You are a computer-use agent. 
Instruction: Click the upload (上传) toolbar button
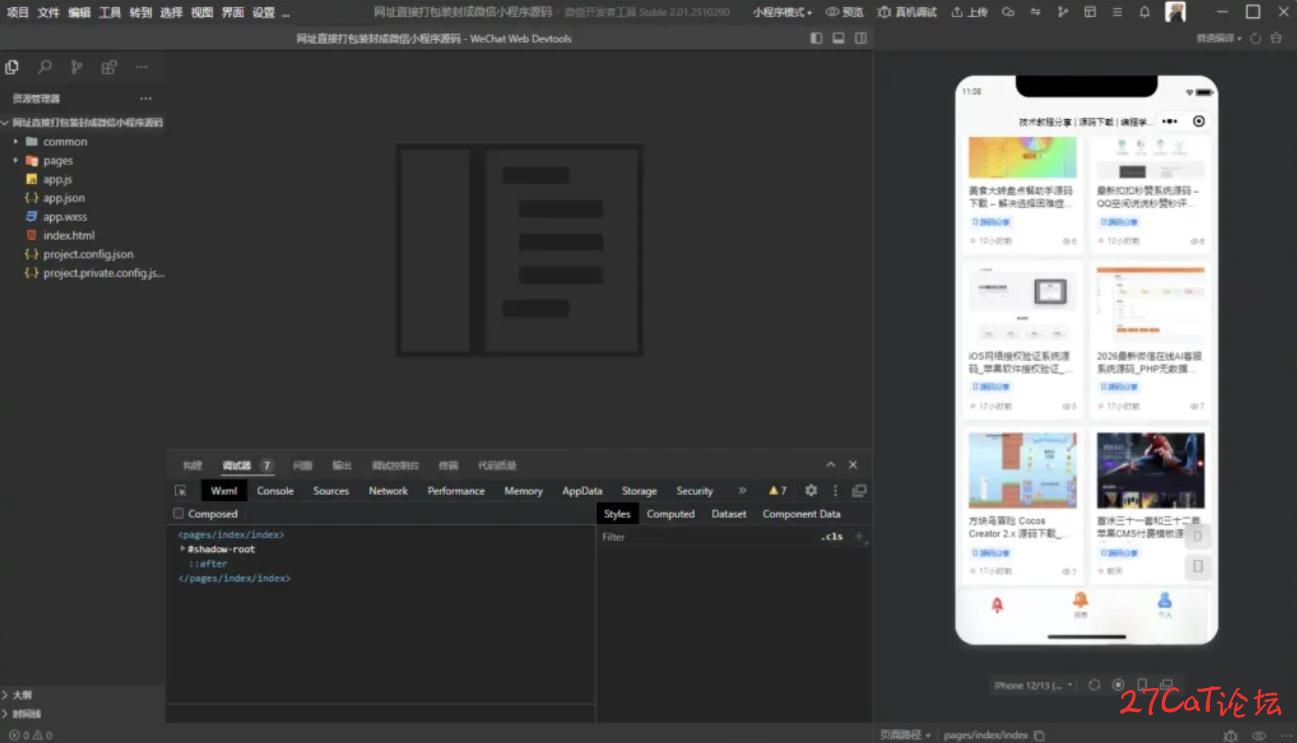[x=969, y=12]
